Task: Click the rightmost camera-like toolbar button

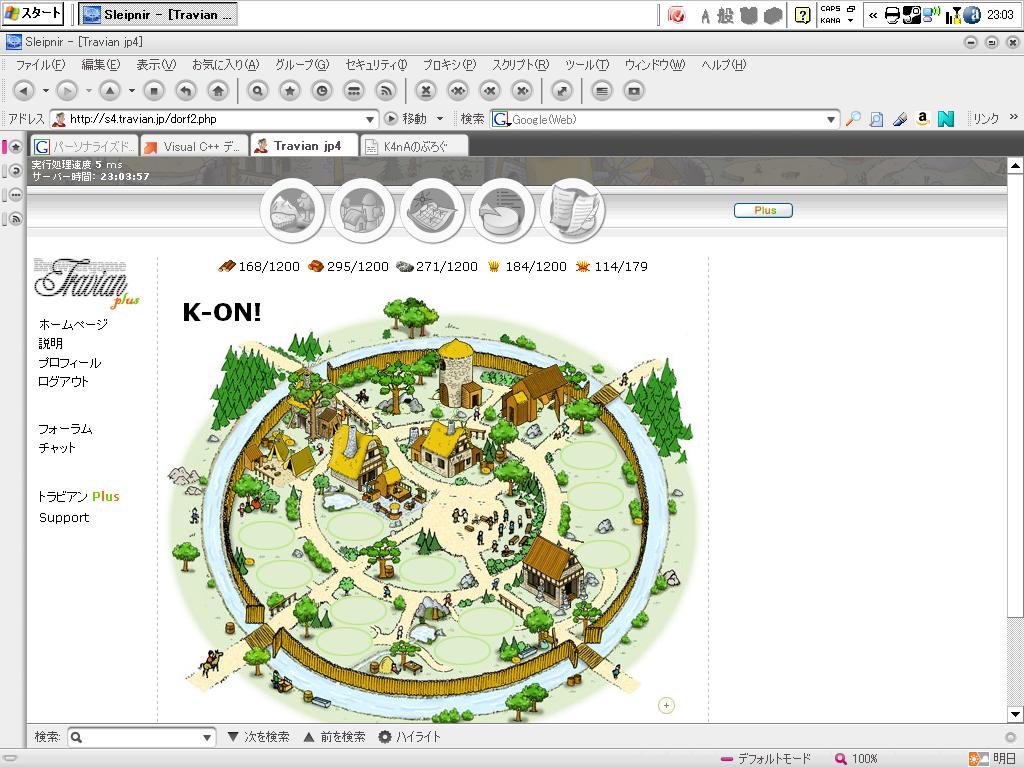Action: point(633,91)
